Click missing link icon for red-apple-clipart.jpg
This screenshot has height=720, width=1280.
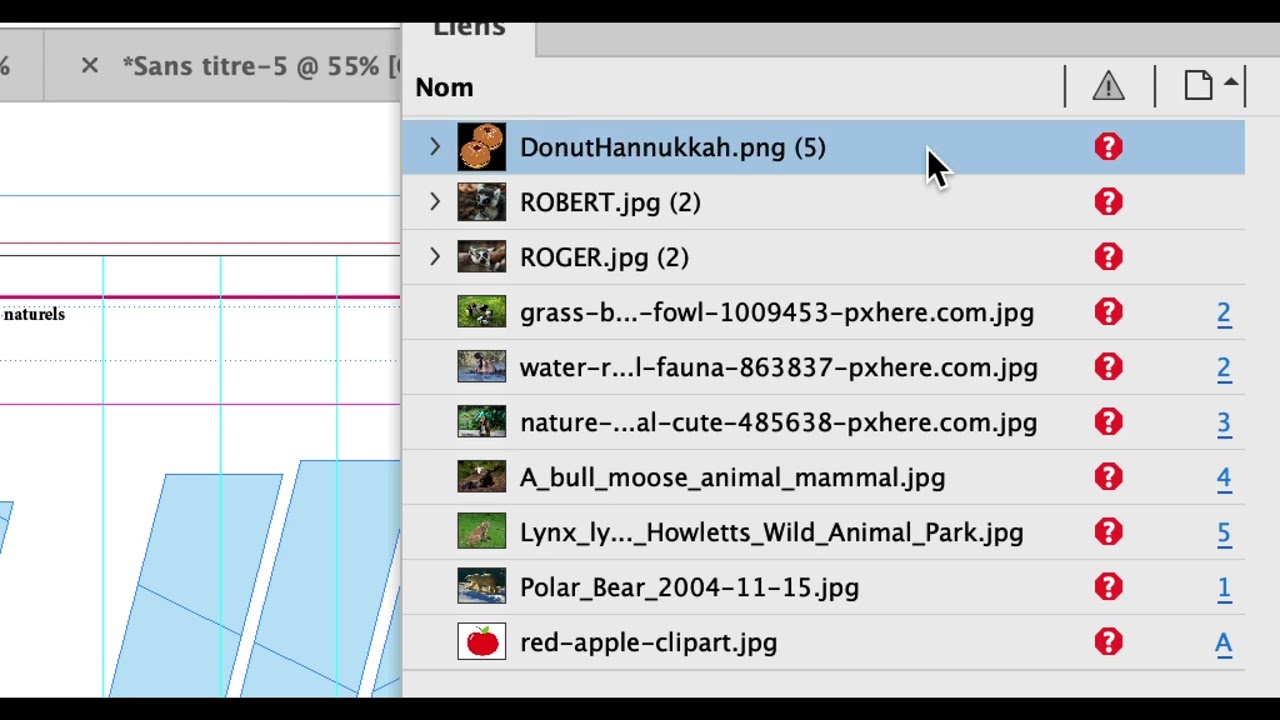click(x=1108, y=642)
